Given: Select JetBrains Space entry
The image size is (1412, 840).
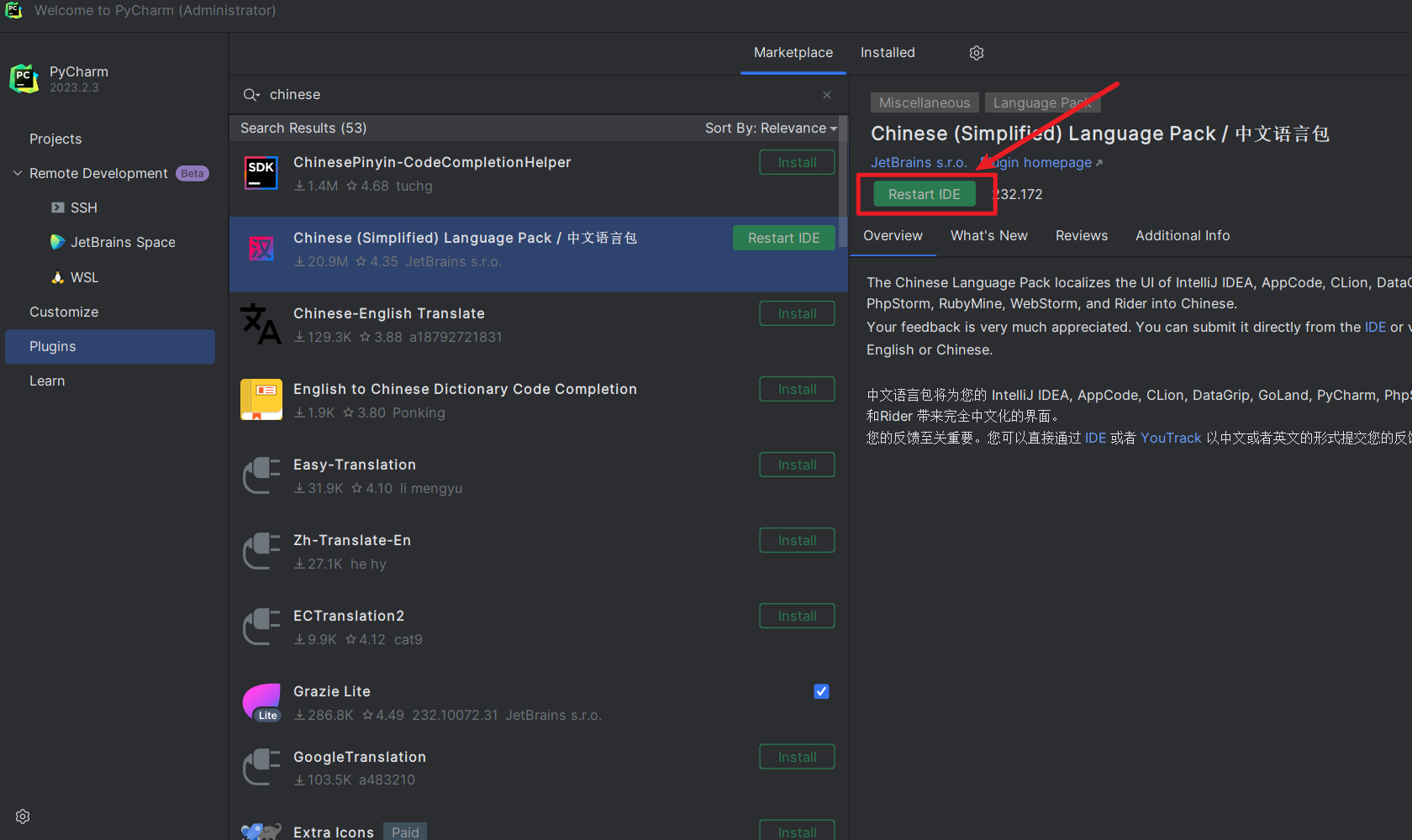Looking at the screenshot, I should point(123,242).
